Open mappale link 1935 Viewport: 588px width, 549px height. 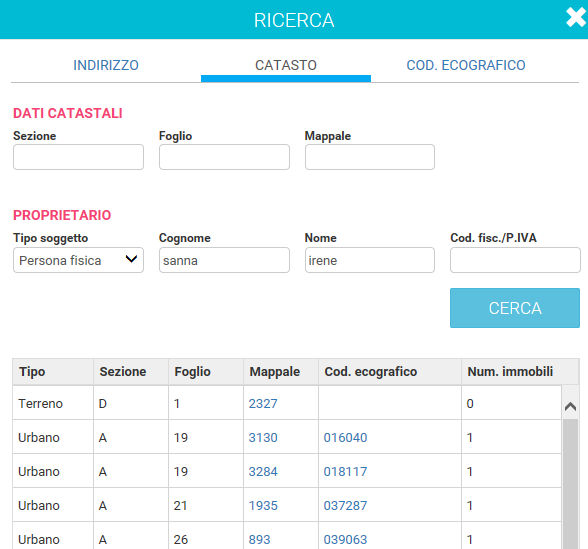pyautogui.click(x=263, y=506)
